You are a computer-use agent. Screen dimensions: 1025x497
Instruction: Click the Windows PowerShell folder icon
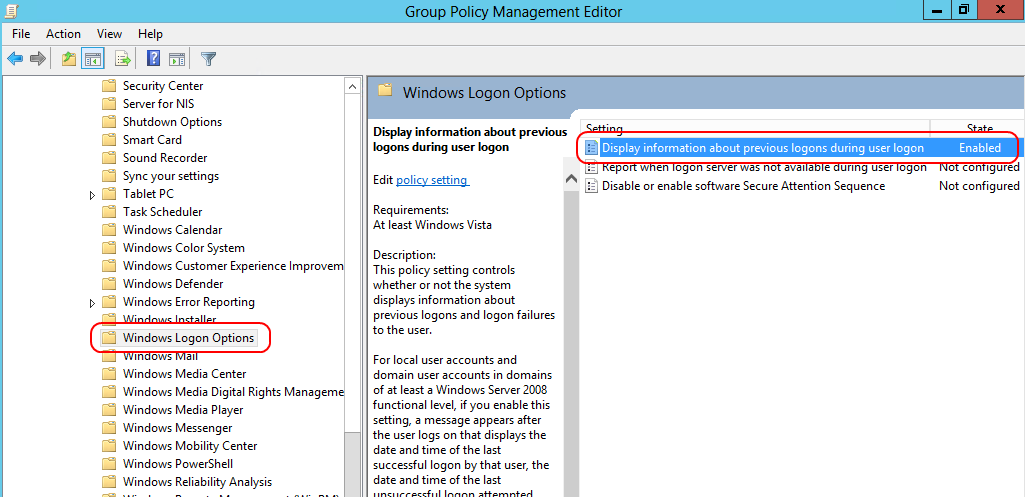coord(109,464)
